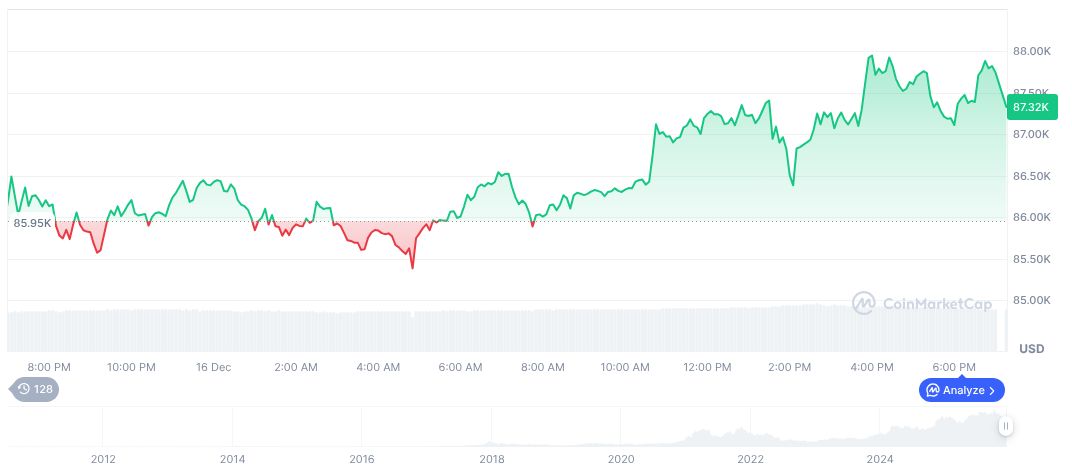The height and width of the screenshot is (470, 1072).
Task: Click the 2018 year label on the overview timeline
Action: coord(492,459)
